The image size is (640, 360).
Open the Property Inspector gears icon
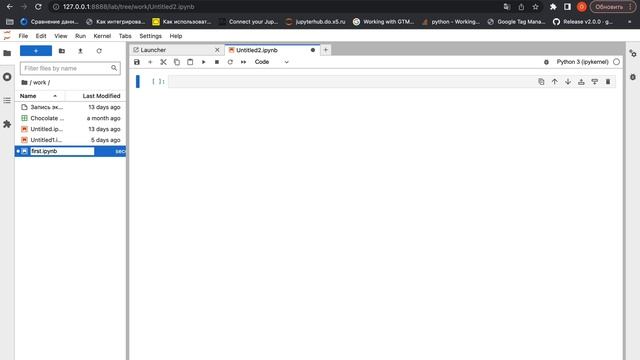pyautogui.click(x=633, y=53)
